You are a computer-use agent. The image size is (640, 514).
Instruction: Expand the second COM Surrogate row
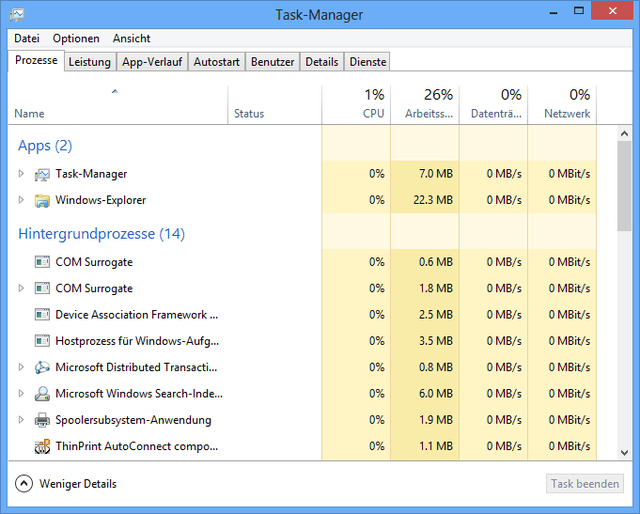coord(21,288)
